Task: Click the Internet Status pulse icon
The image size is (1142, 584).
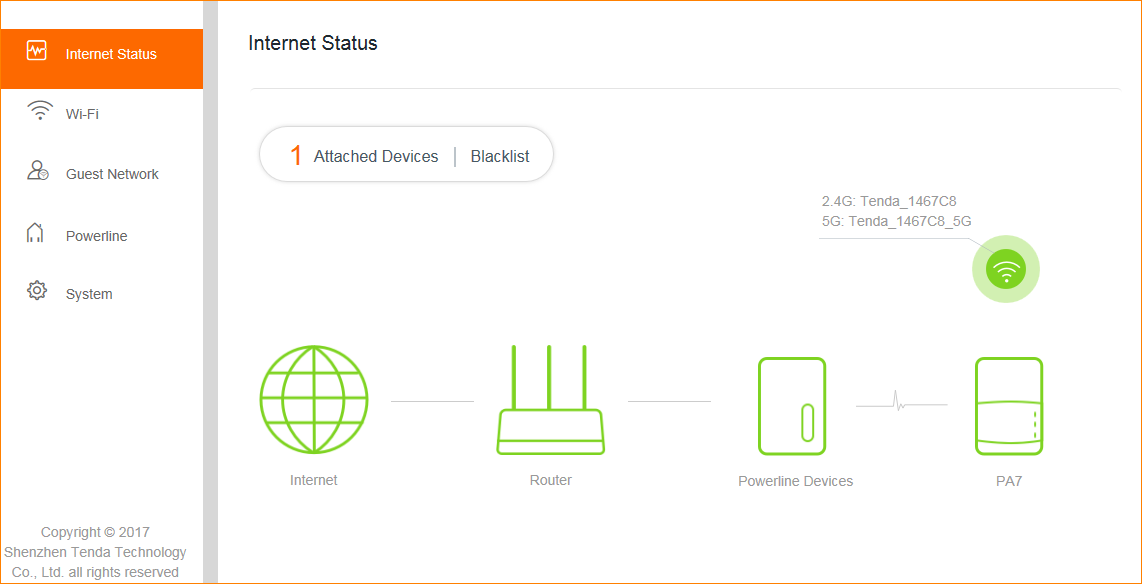Action: [37, 50]
